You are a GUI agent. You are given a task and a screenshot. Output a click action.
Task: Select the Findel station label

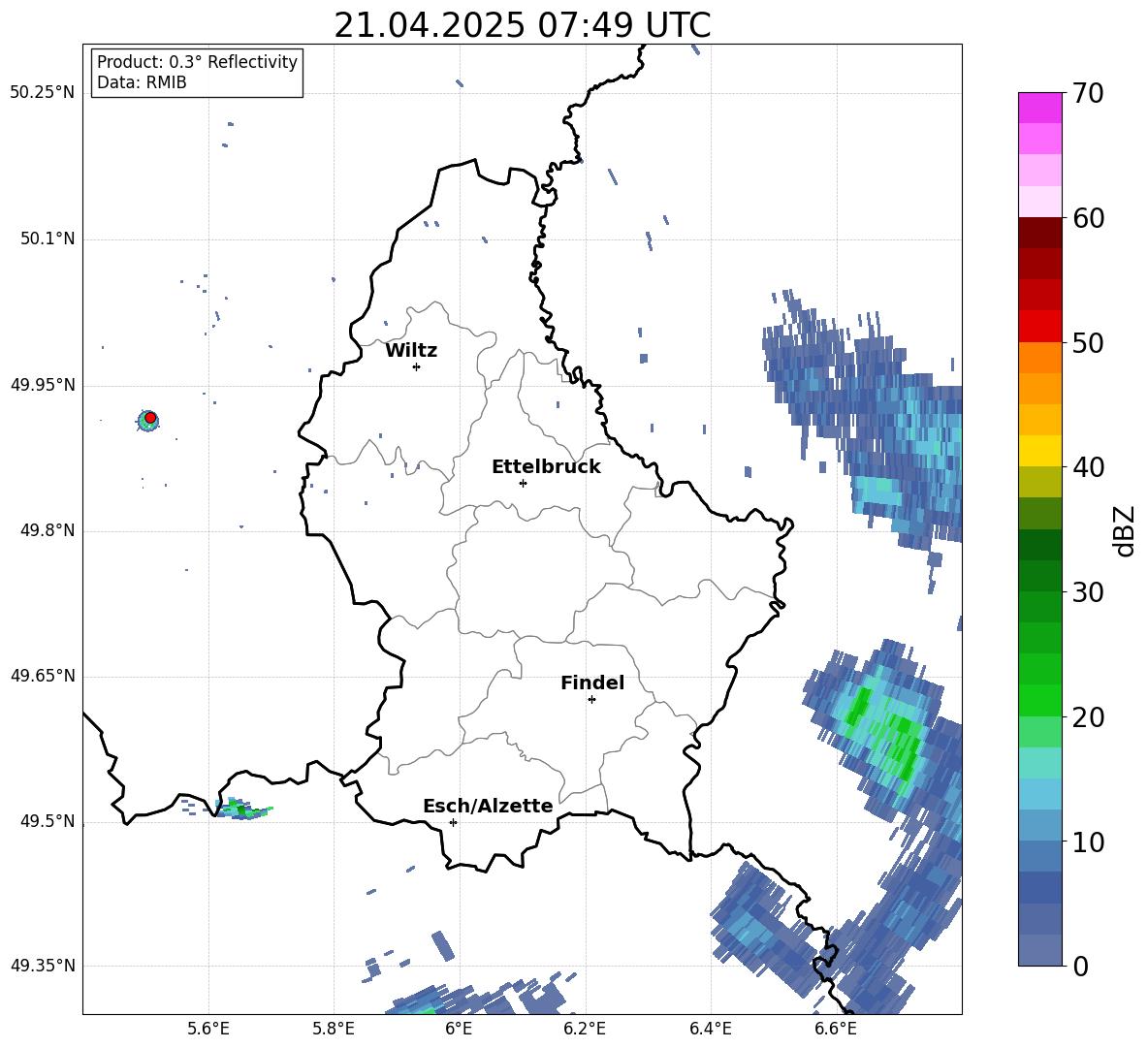[592, 683]
